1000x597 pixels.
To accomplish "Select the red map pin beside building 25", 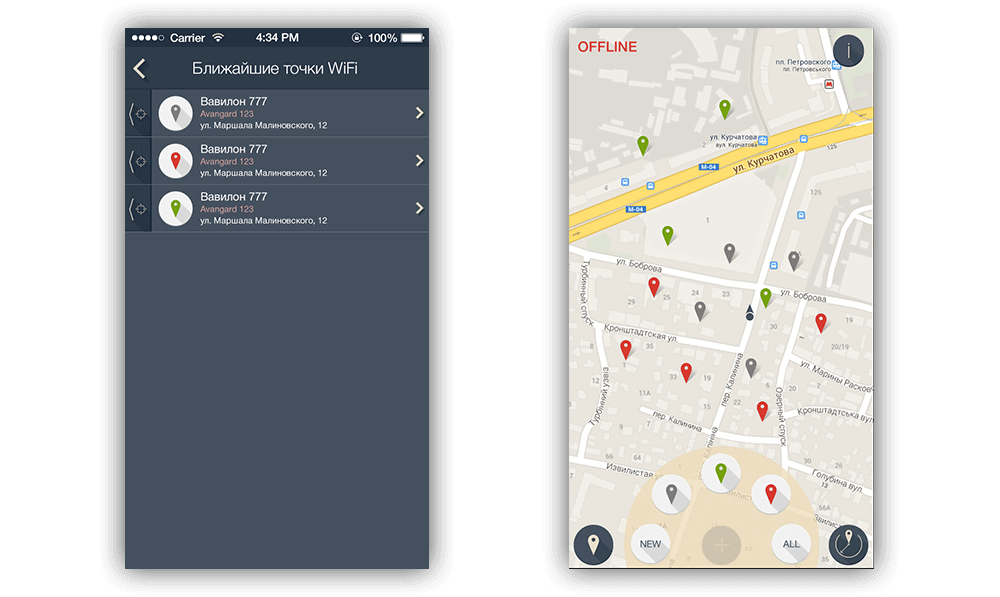I will [x=654, y=287].
